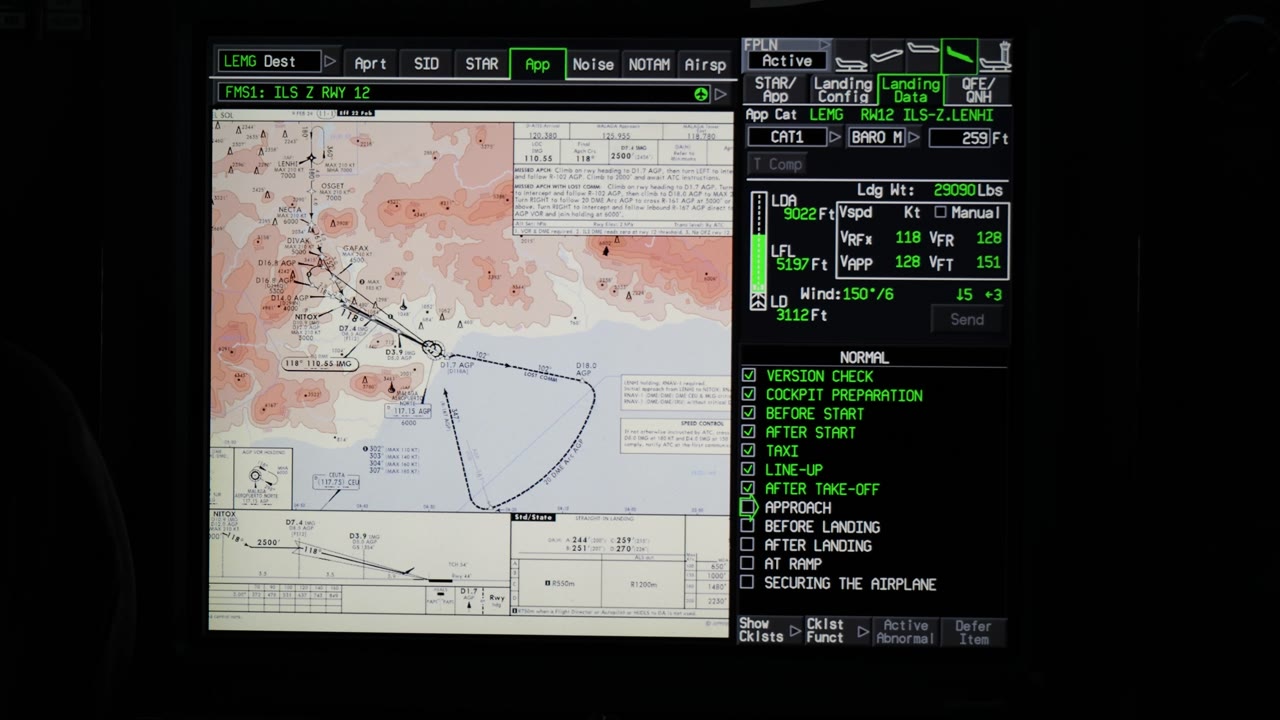Switch to the NOTAM tab
The height and width of the screenshot is (720, 1280).
click(649, 64)
